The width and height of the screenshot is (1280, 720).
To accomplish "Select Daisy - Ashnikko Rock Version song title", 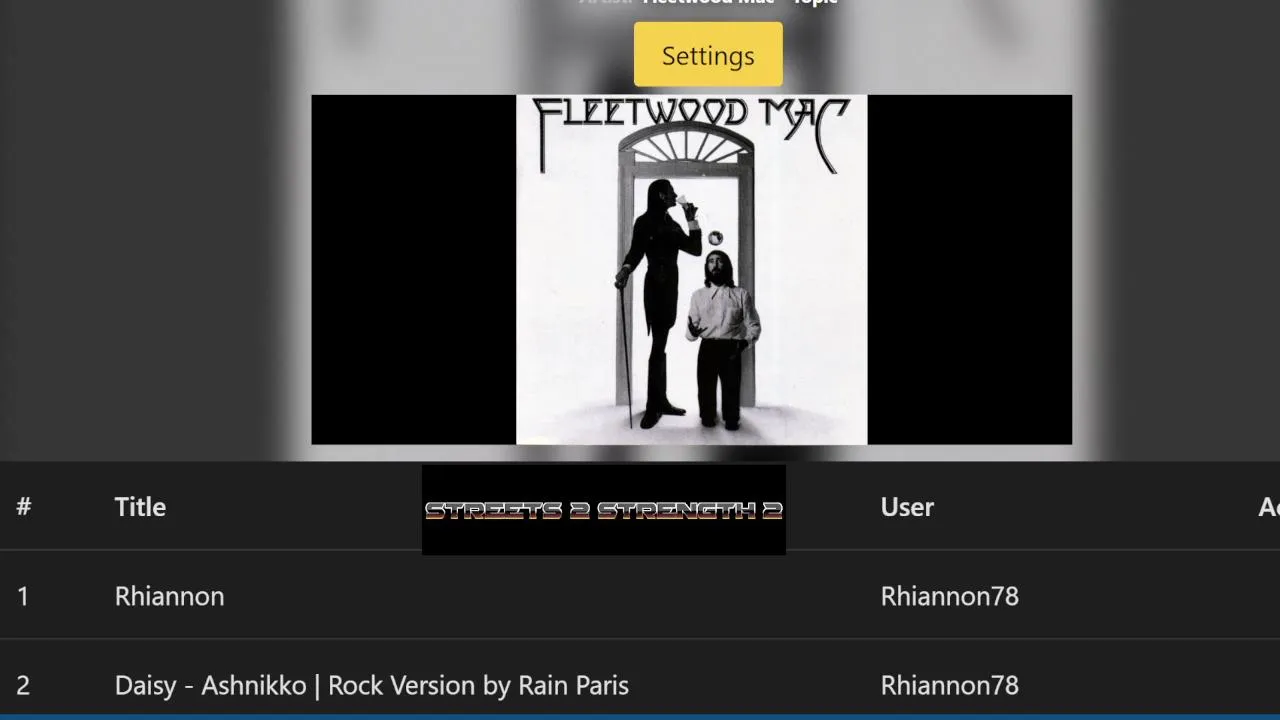I will (x=372, y=685).
